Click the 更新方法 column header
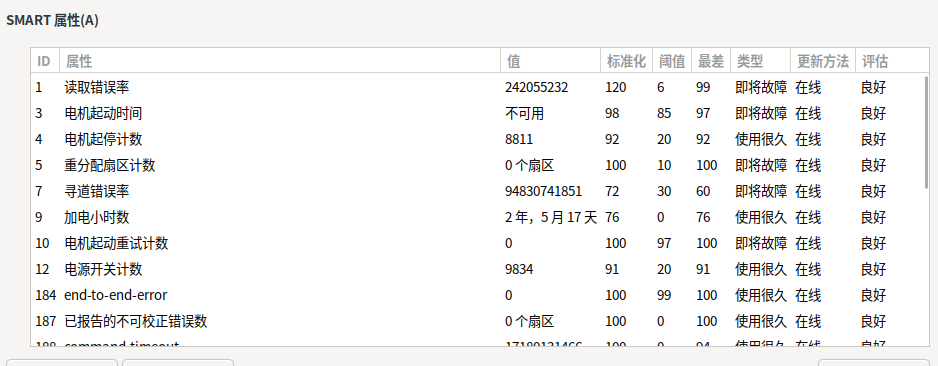938x366 pixels. (823, 61)
